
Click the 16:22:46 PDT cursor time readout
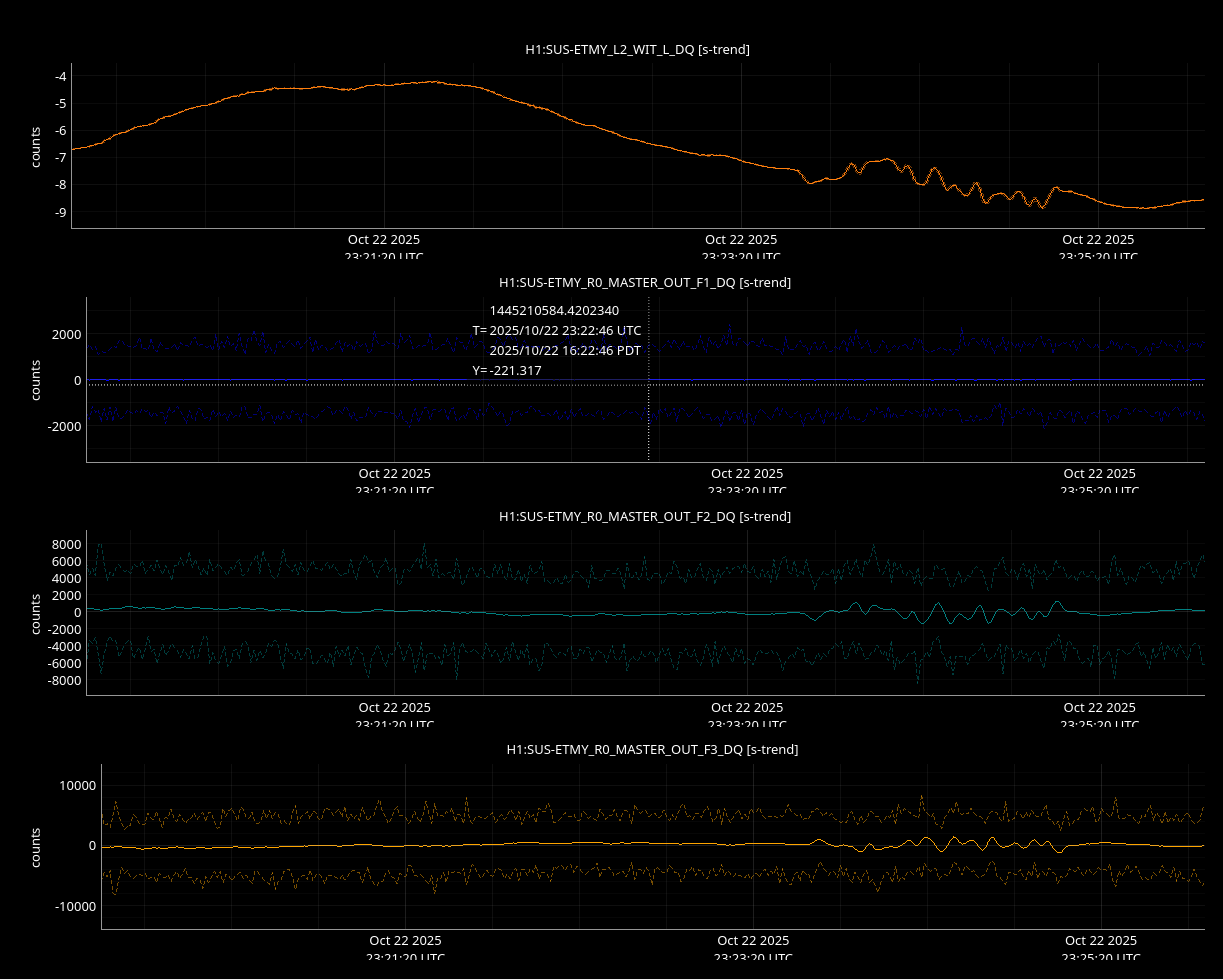pos(565,350)
